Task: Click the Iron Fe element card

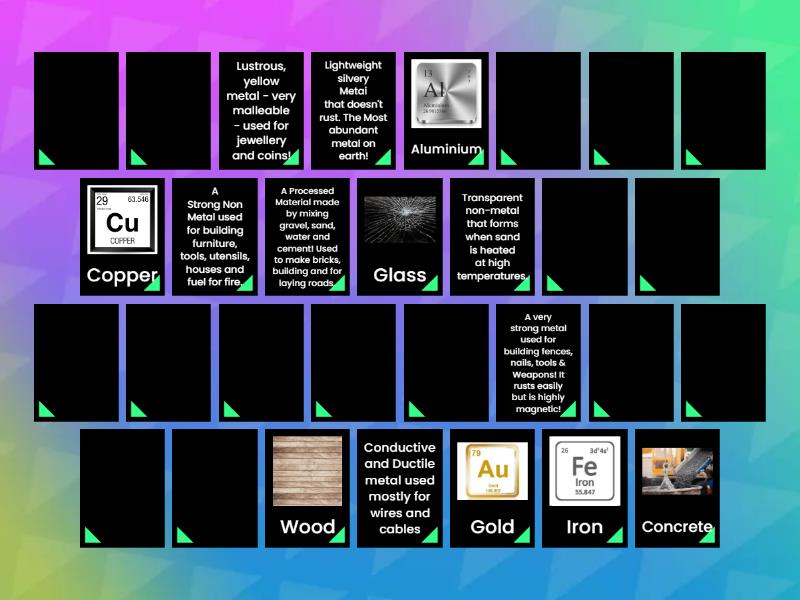Action: (584, 480)
